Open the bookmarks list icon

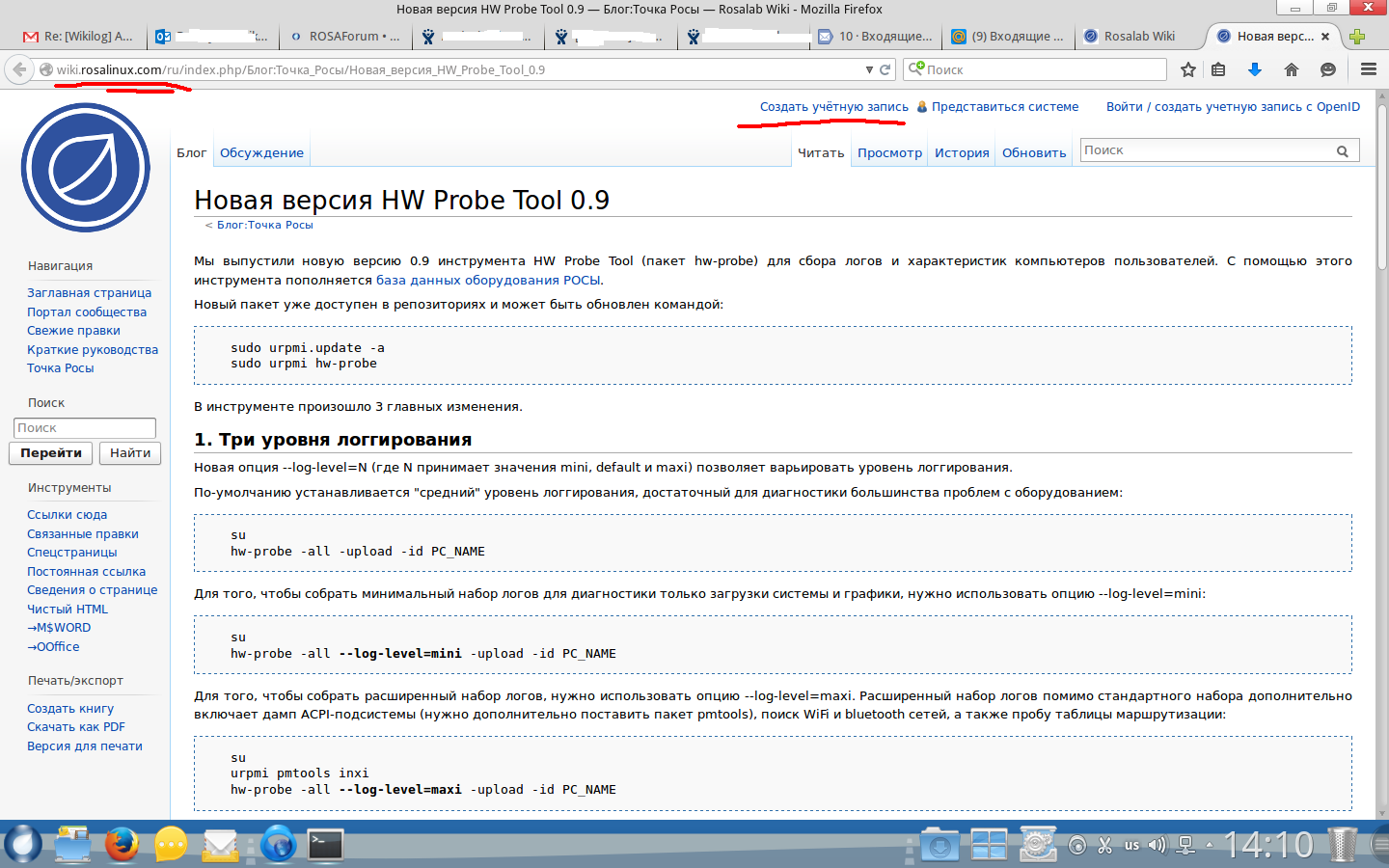point(1218,69)
